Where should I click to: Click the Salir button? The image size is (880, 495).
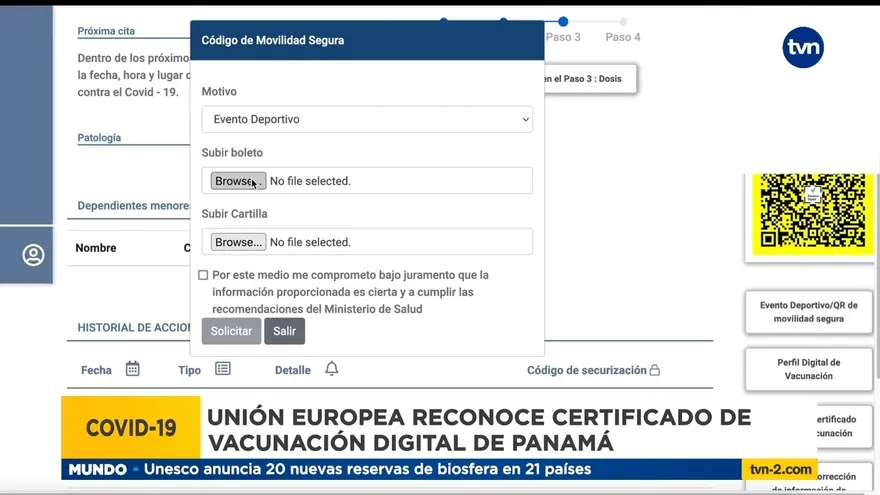(x=285, y=331)
